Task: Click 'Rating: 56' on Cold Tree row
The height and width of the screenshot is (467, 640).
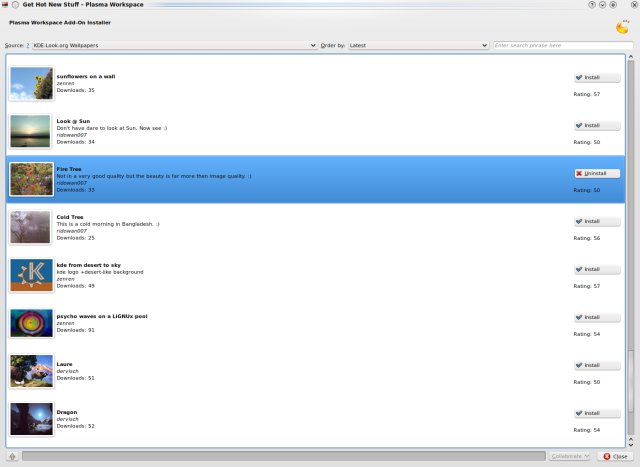Action: coord(587,238)
